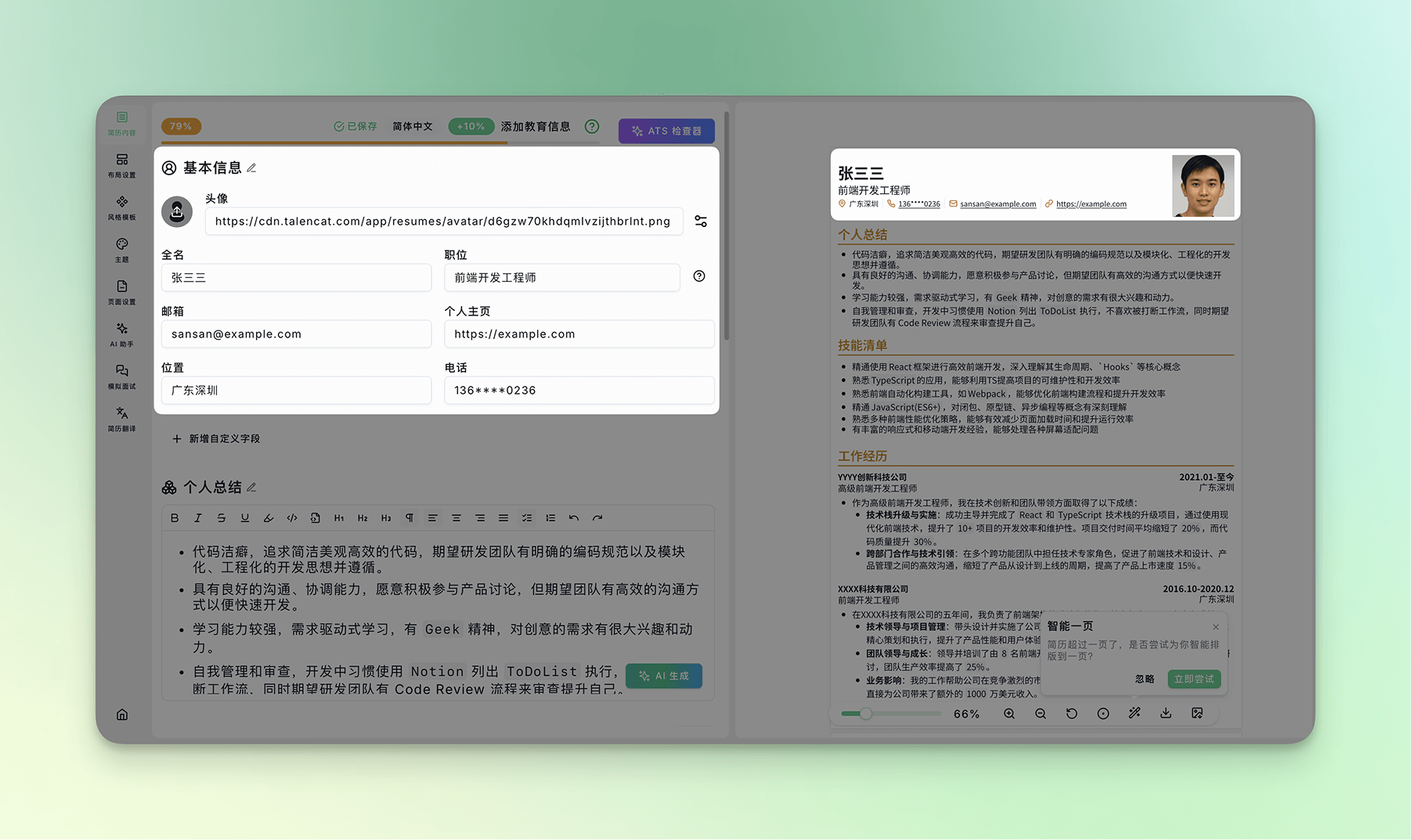Toggle the task checklist format
1411x840 pixels.
point(527,518)
